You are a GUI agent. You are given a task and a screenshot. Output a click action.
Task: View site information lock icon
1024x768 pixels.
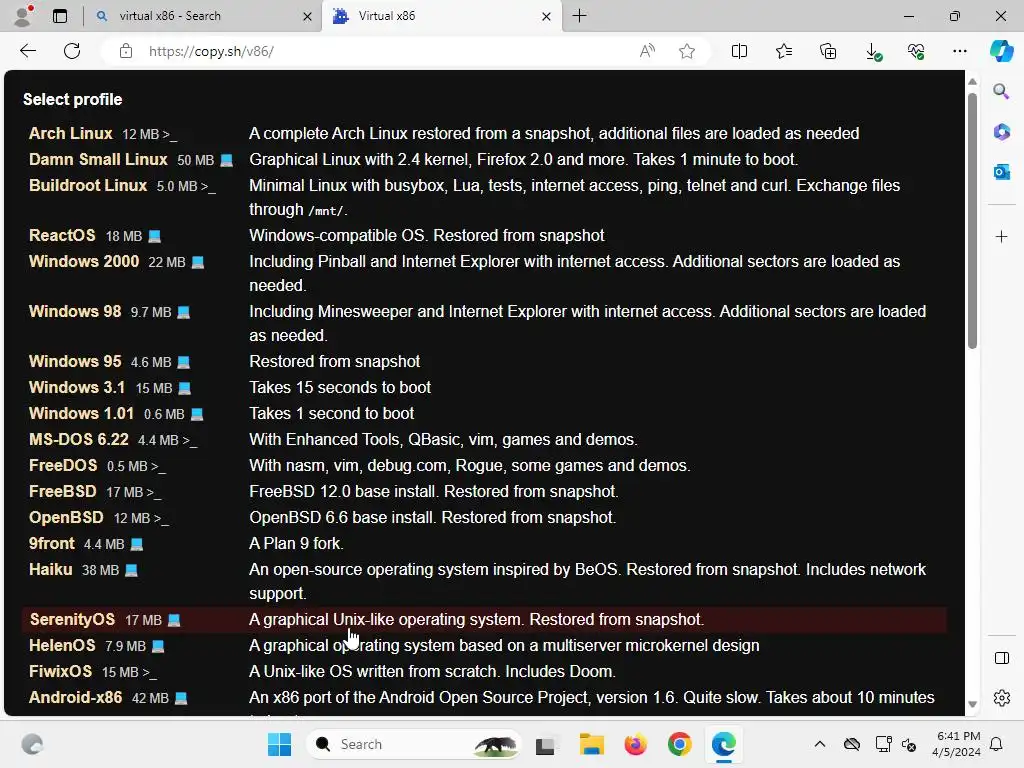[126, 51]
